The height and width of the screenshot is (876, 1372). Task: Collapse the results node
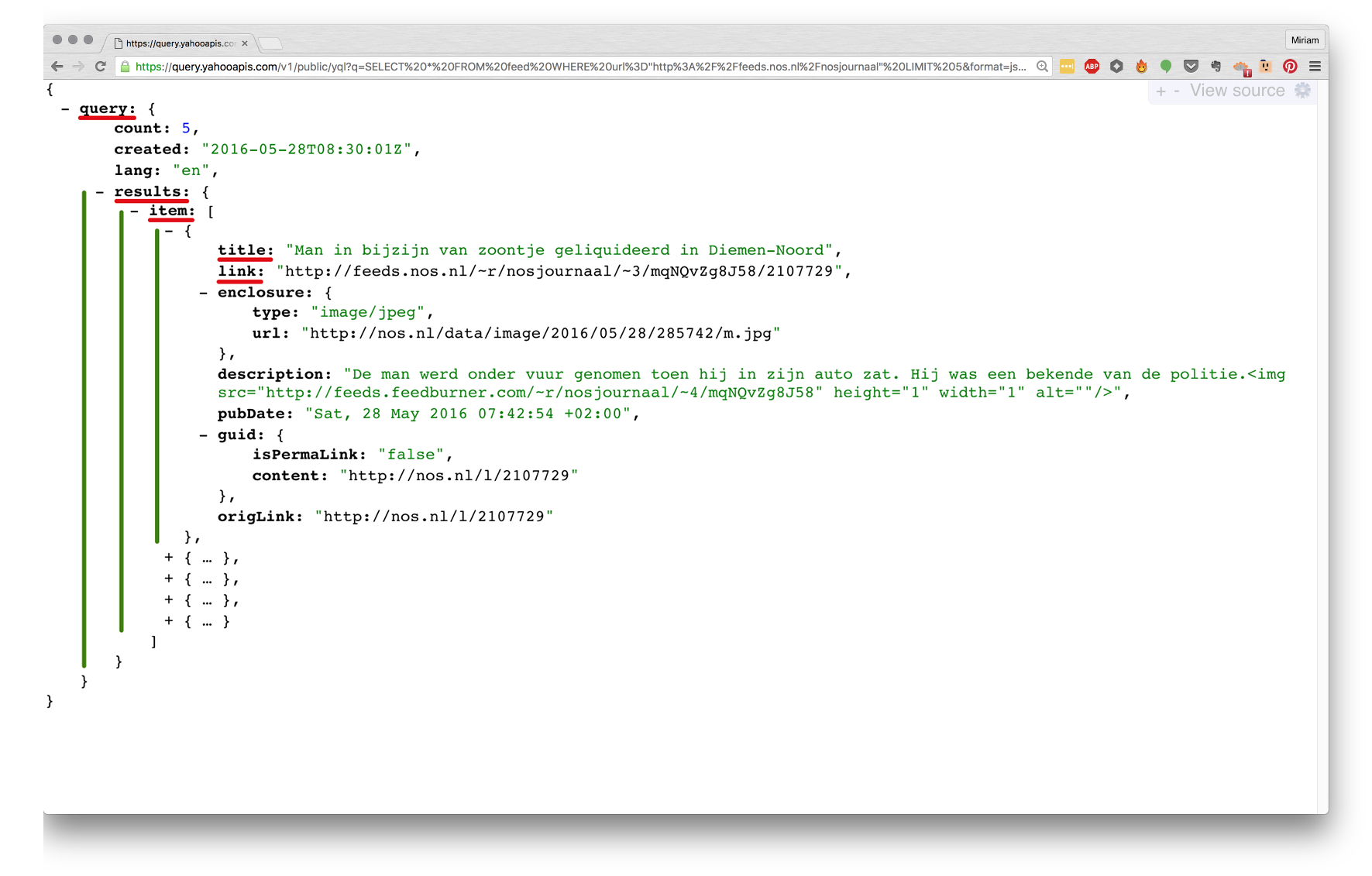100,192
